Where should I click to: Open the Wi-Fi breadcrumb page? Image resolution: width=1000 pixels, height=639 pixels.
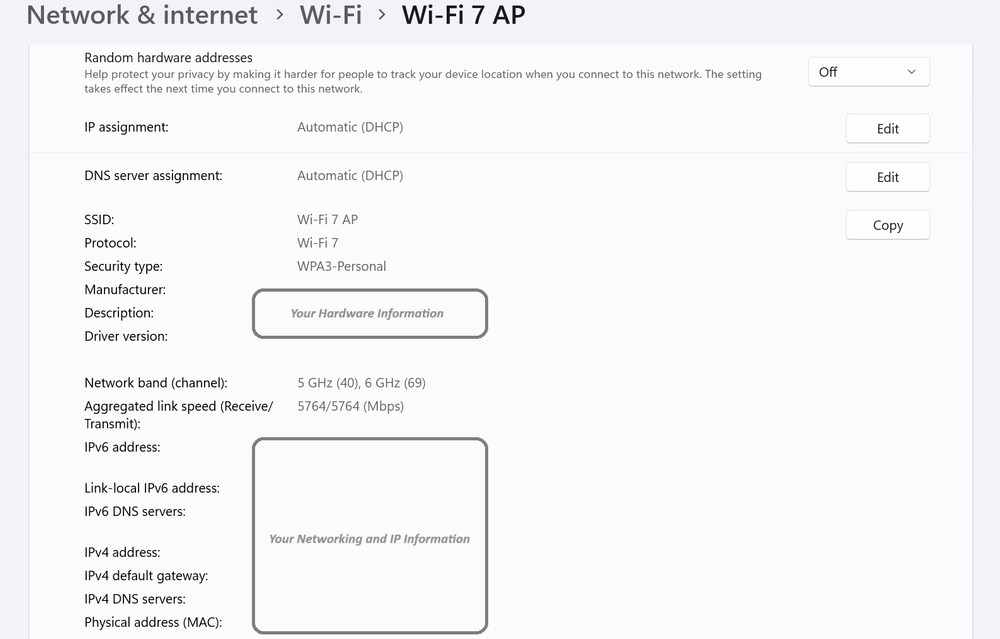coord(330,15)
